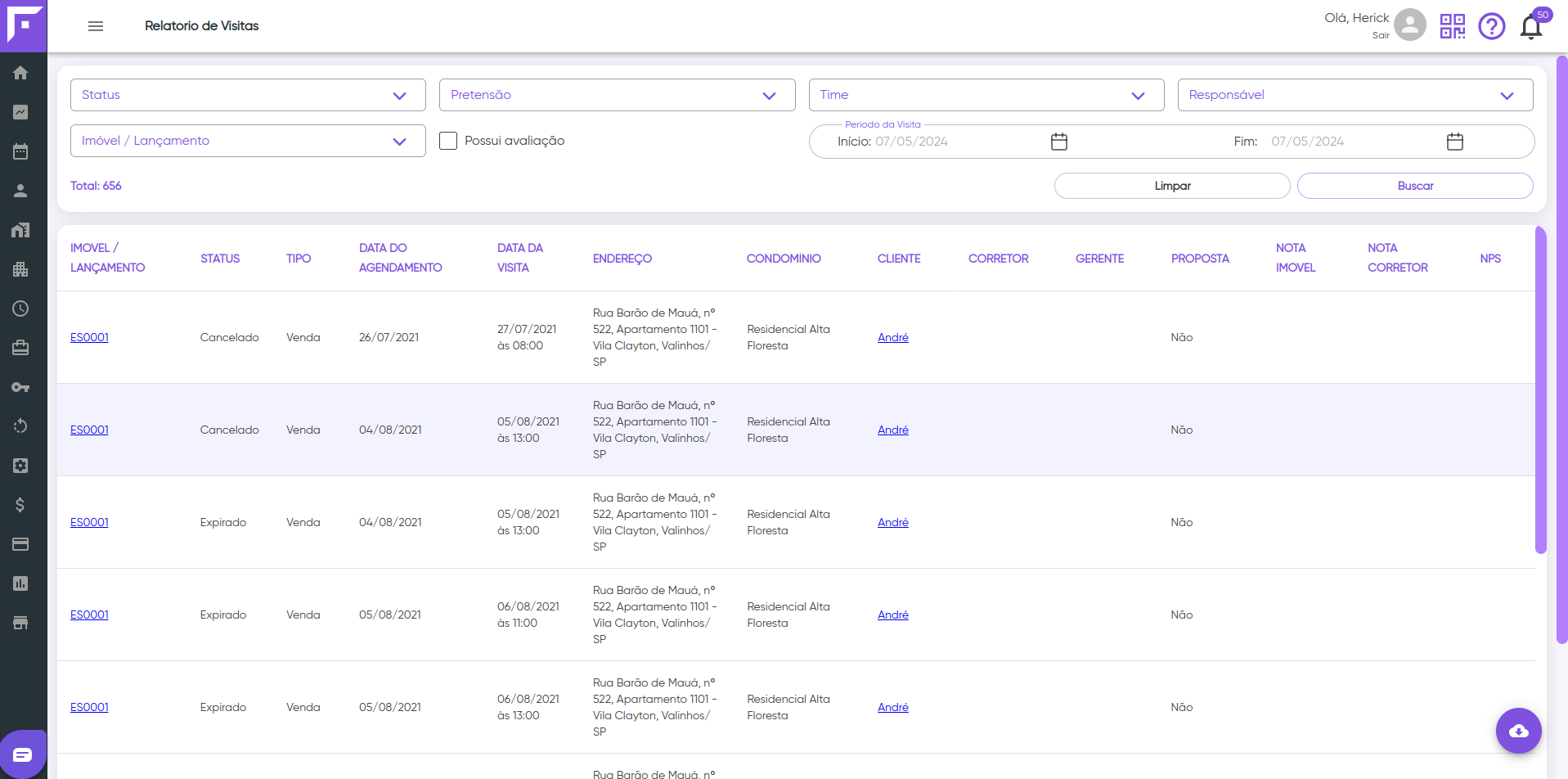Open the QR code scanner icon
Screen dimensions: 1568x779
click(1453, 26)
